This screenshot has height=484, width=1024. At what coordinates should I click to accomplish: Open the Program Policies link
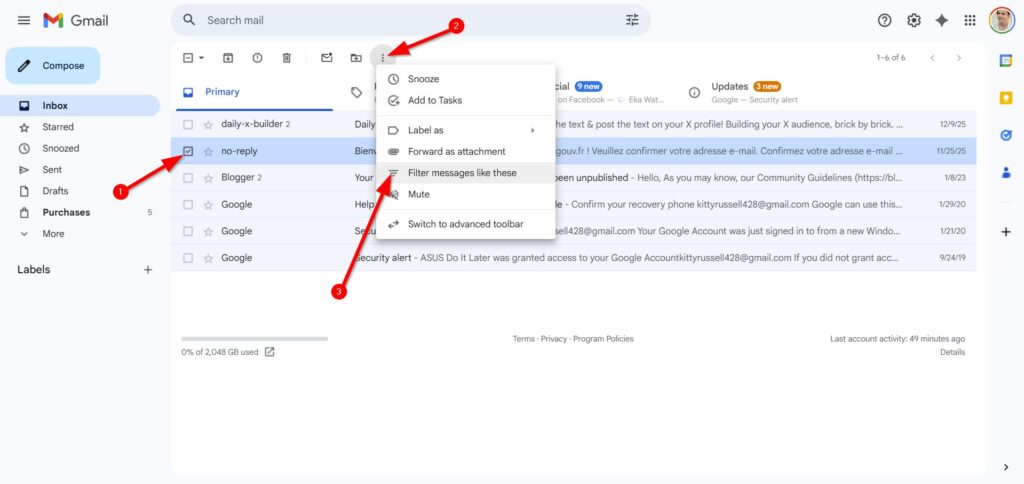pyautogui.click(x=603, y=339)
